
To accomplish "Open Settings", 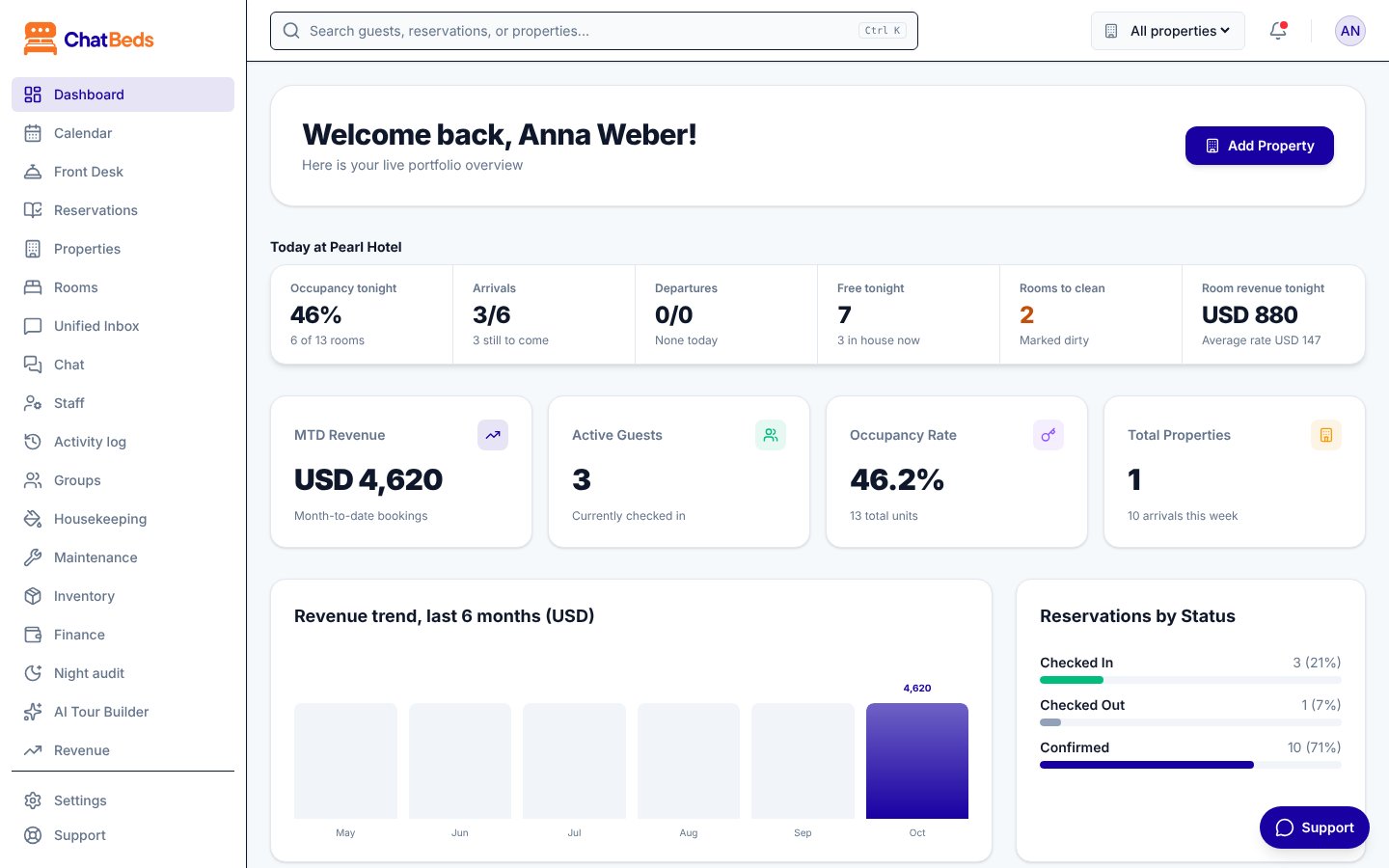I will (x=123, y=800).
